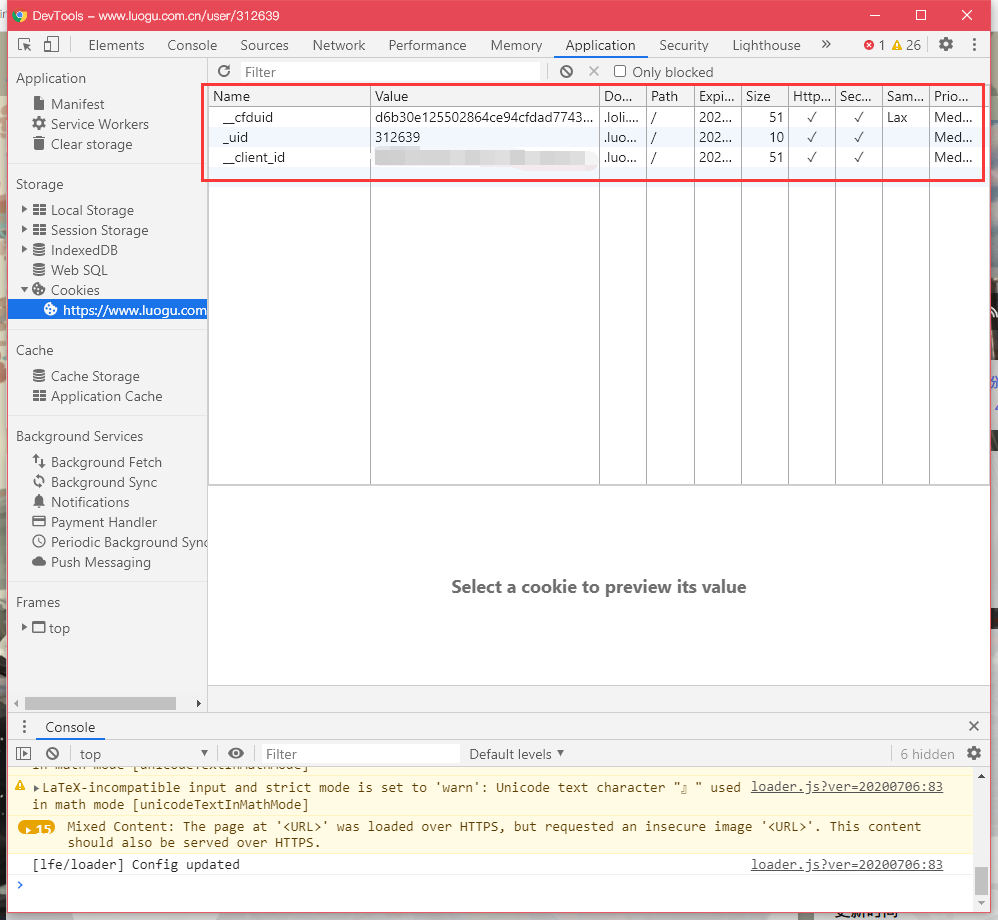Screen dimensions: 998x920
Task: Open Push Messaging service
Action: tap(92, 562)
